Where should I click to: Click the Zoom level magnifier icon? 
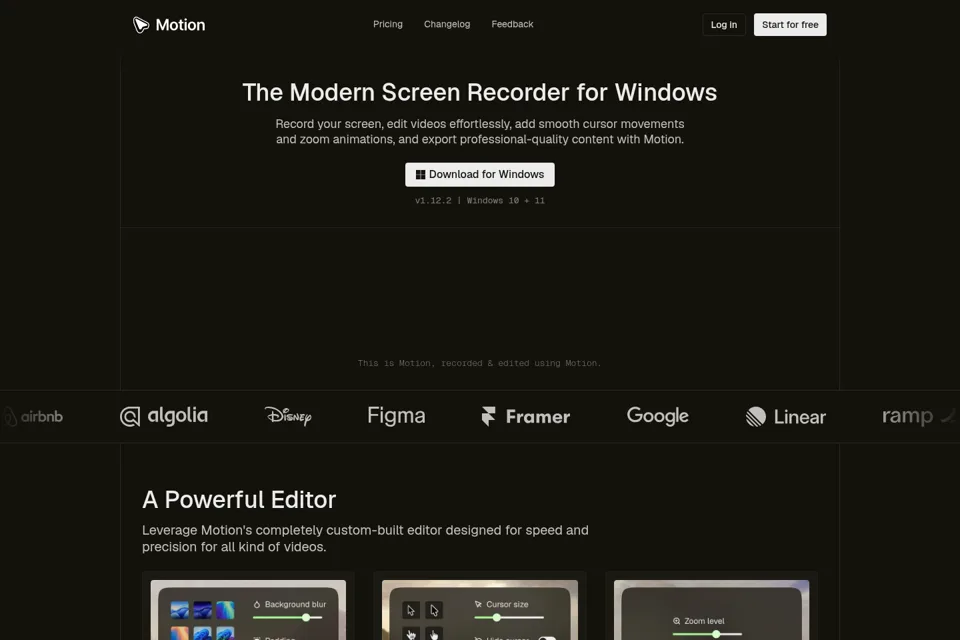click(x=677, y=621)
